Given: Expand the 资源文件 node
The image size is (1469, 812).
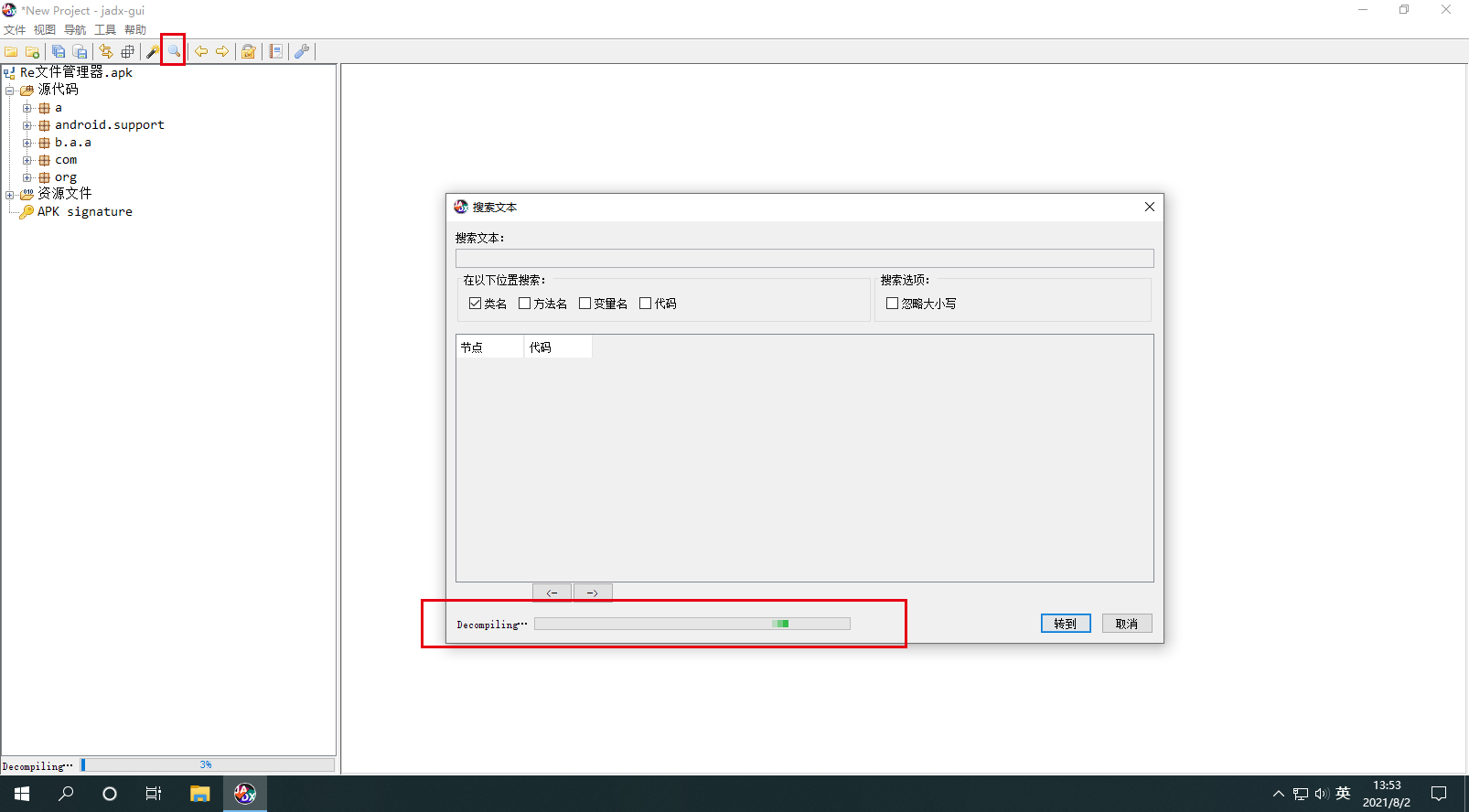Looking at the screenshot, I should pyautogui.click(x=9, y=195).
